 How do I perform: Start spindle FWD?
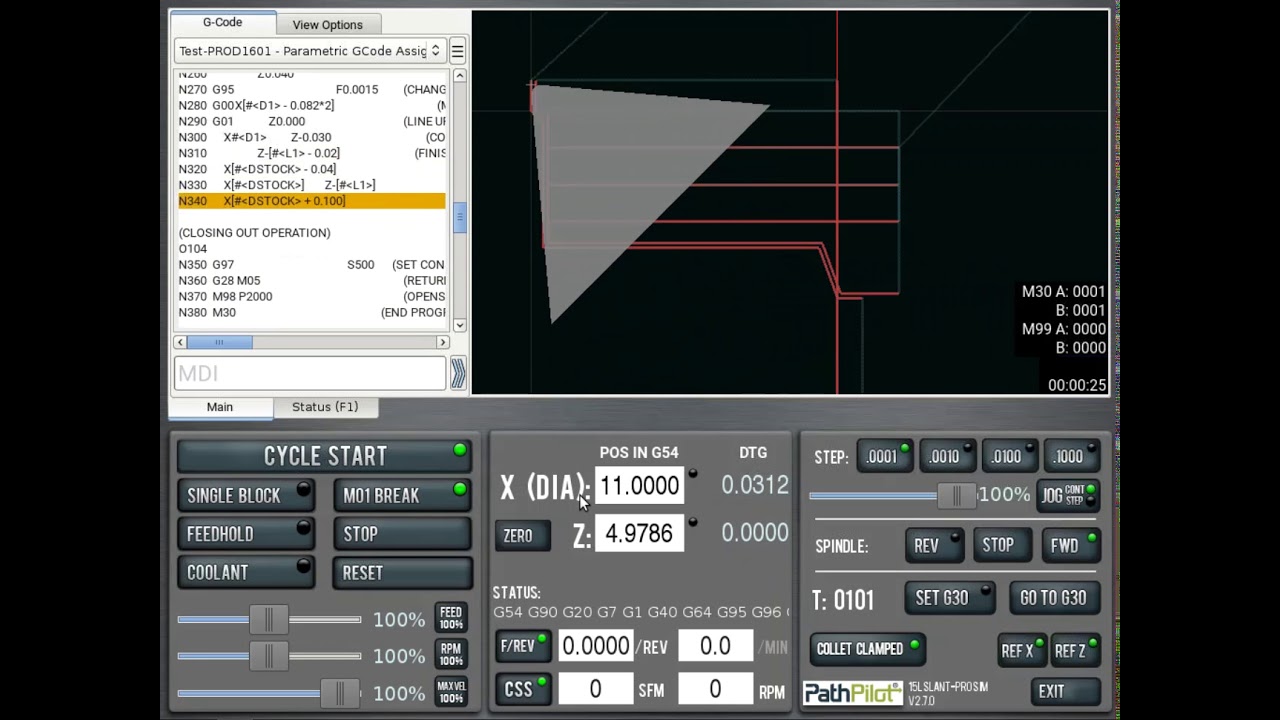1071,546
